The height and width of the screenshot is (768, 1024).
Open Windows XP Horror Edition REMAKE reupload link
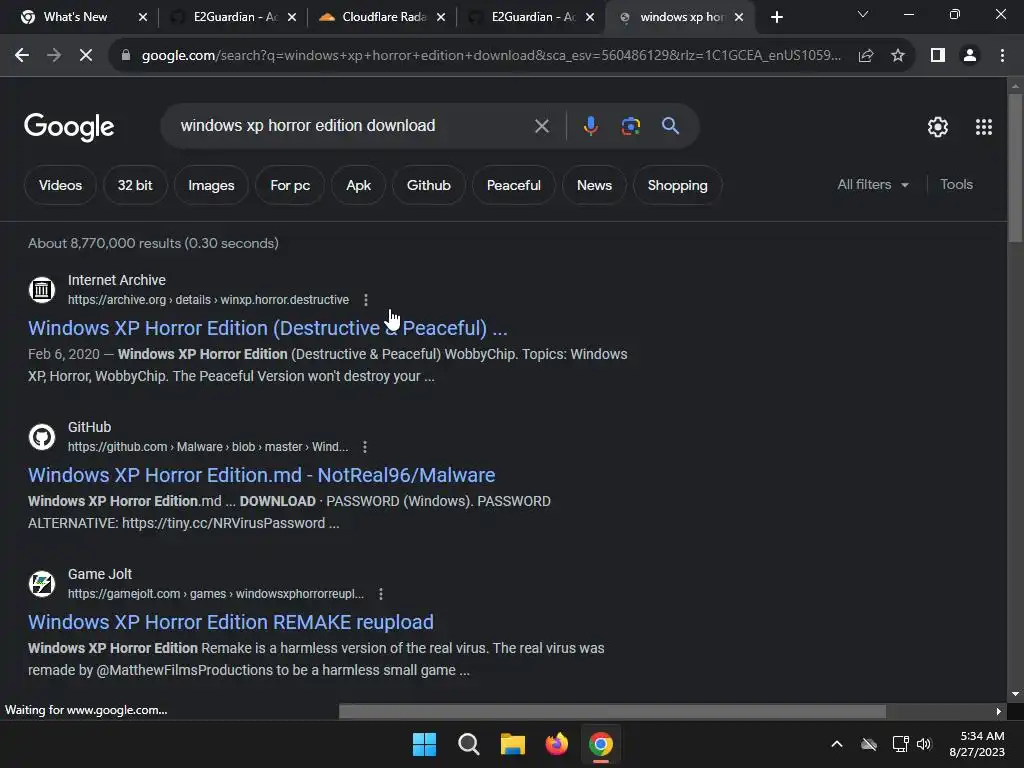click(231, 622)
